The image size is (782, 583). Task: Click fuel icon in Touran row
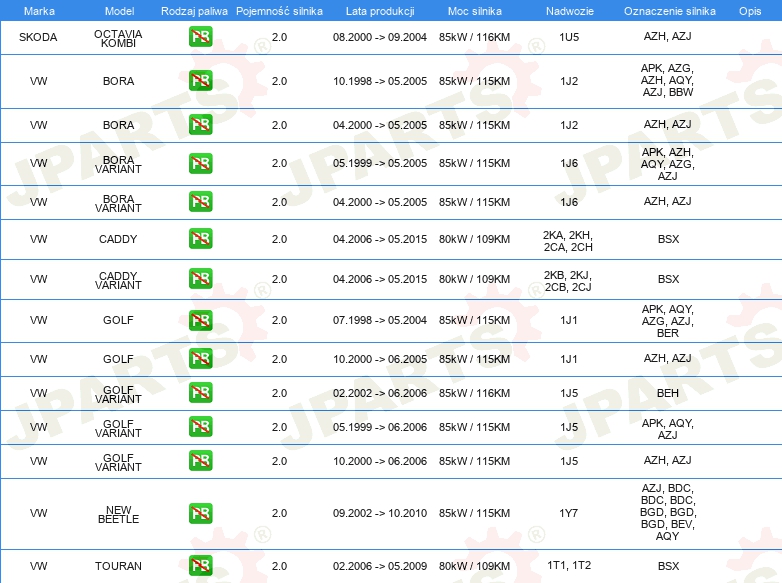(200, 565)
